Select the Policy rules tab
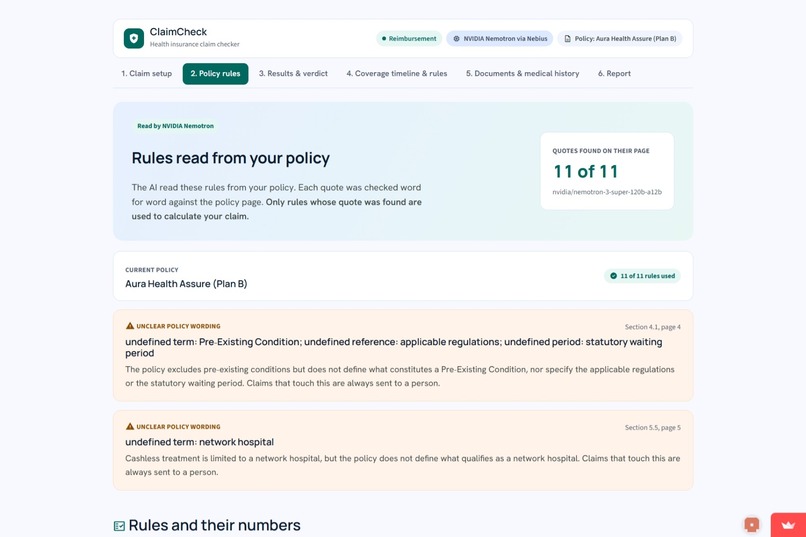The height and width of the screenshot is (537, 806). 215,73
